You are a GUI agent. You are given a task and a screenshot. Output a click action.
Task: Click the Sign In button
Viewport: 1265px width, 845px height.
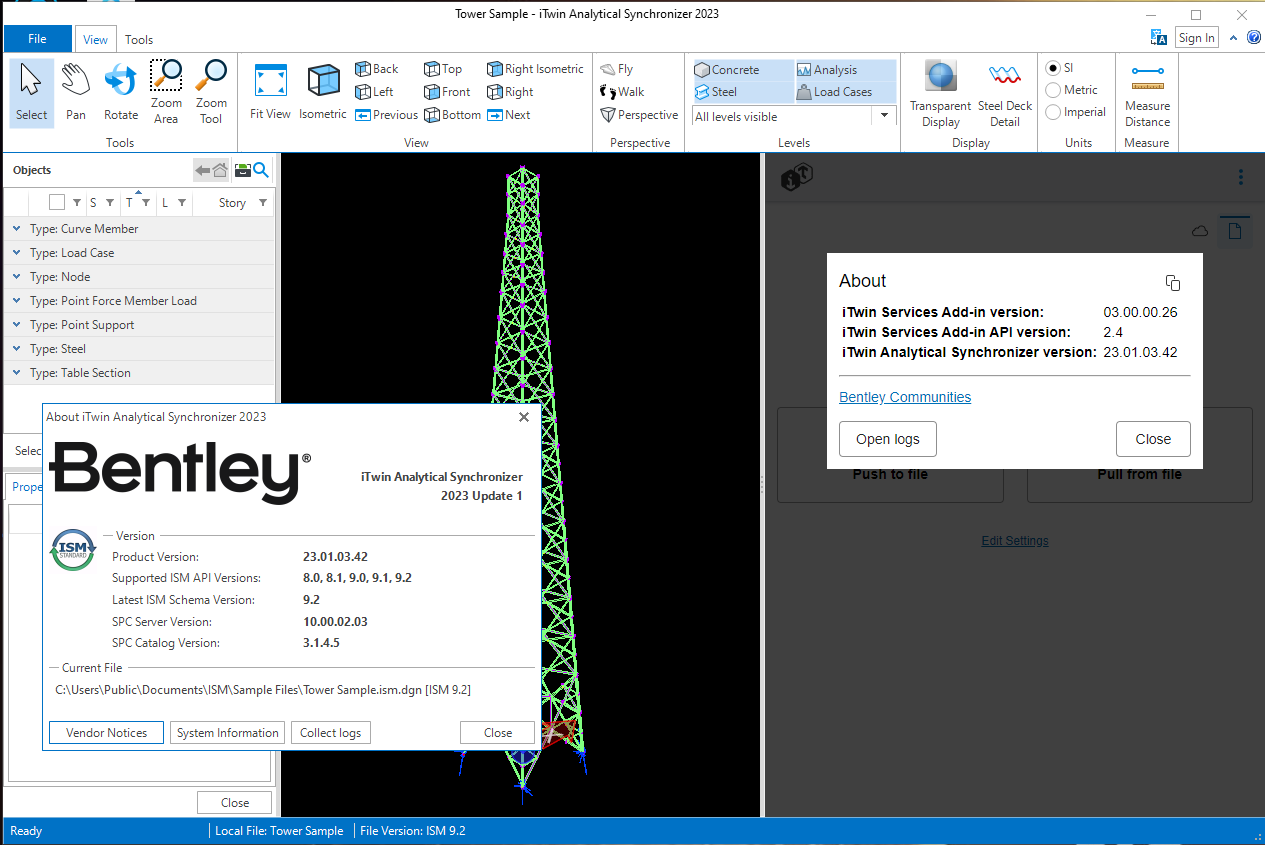(1196, 38)
